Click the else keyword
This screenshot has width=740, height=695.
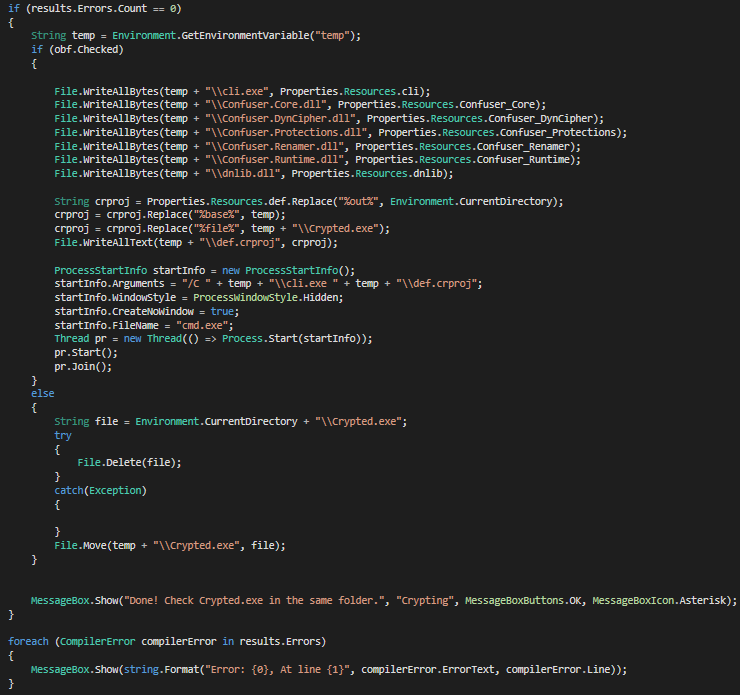[x=43, y=394]
